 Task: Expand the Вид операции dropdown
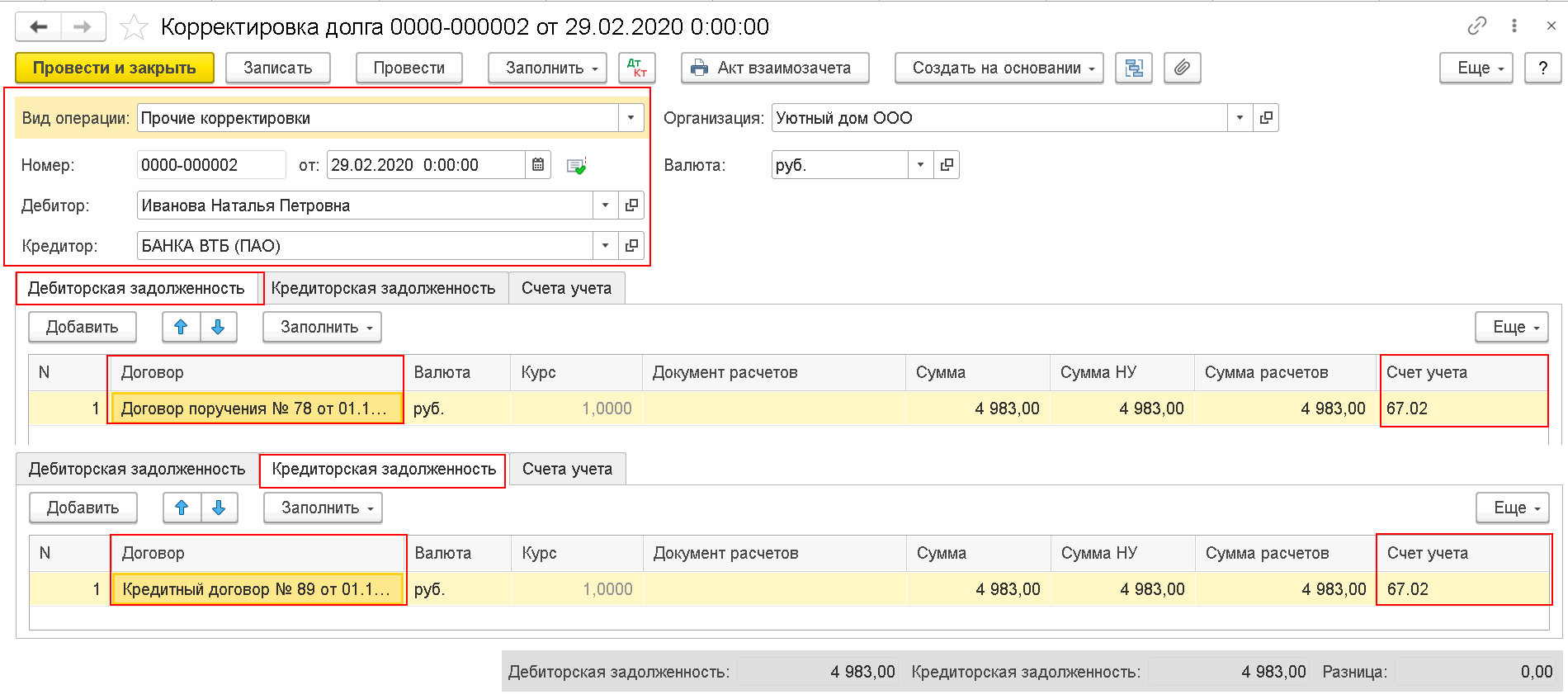(631, 118)
